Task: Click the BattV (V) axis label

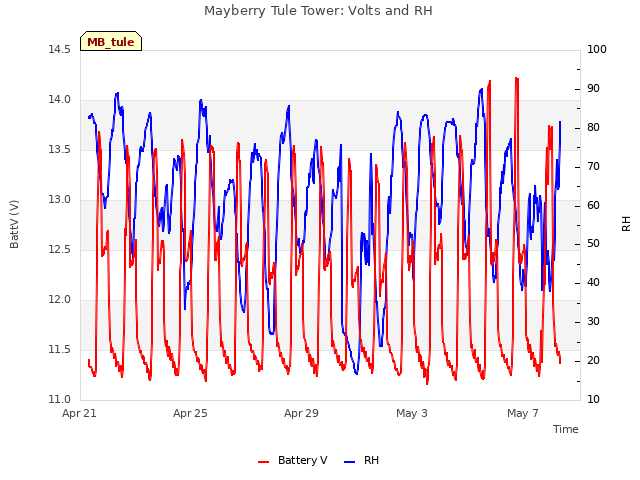Action: [x=14, y=224]
